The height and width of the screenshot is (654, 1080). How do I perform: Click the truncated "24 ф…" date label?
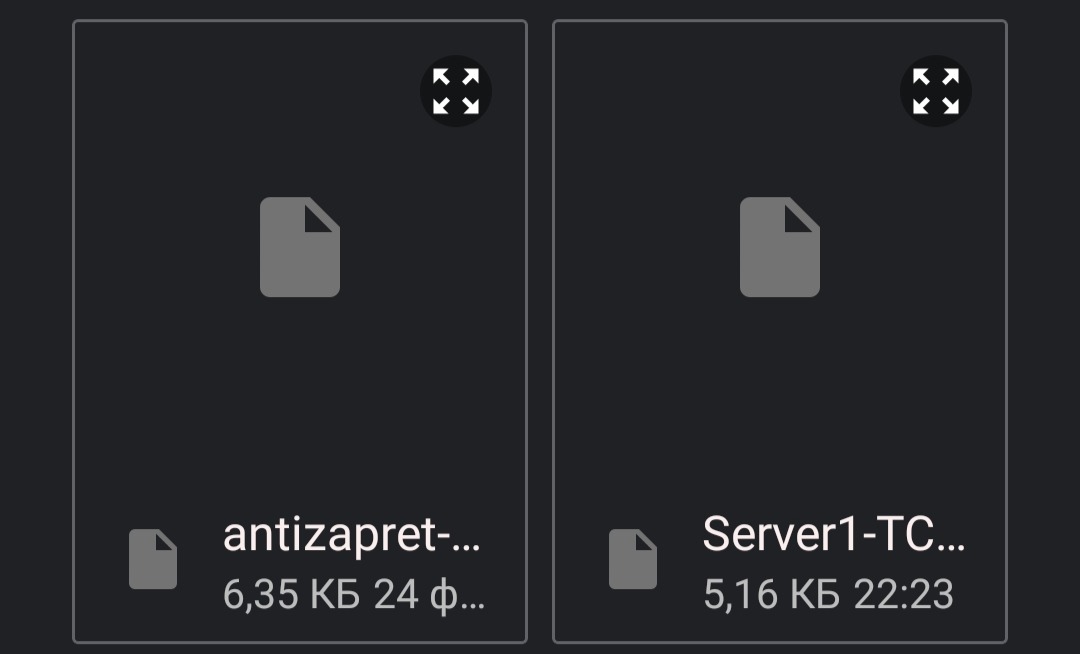(x=430, y=594)
